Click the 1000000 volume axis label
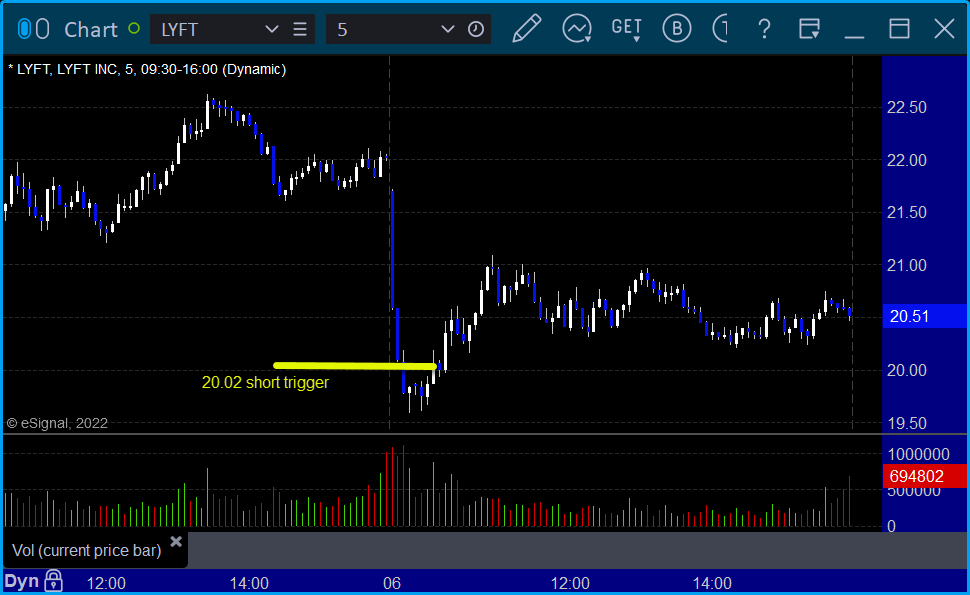This screenshot has width=970, height=595. 918,455
